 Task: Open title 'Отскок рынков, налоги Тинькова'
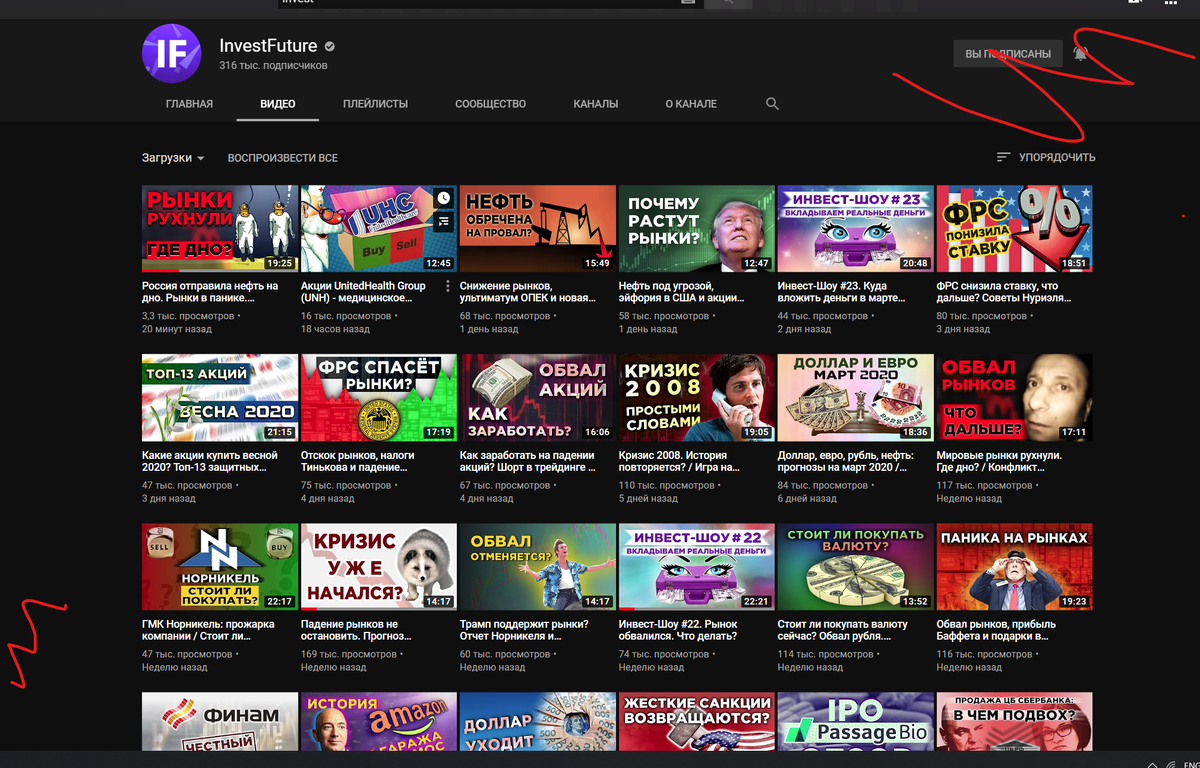coord(358,461)
